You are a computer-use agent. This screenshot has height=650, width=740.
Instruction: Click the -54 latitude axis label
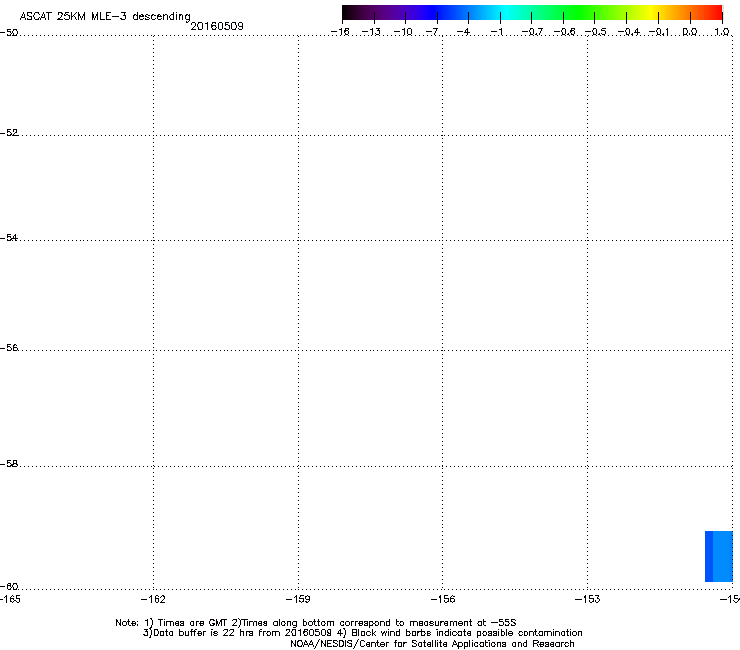[x=9, y=238]
